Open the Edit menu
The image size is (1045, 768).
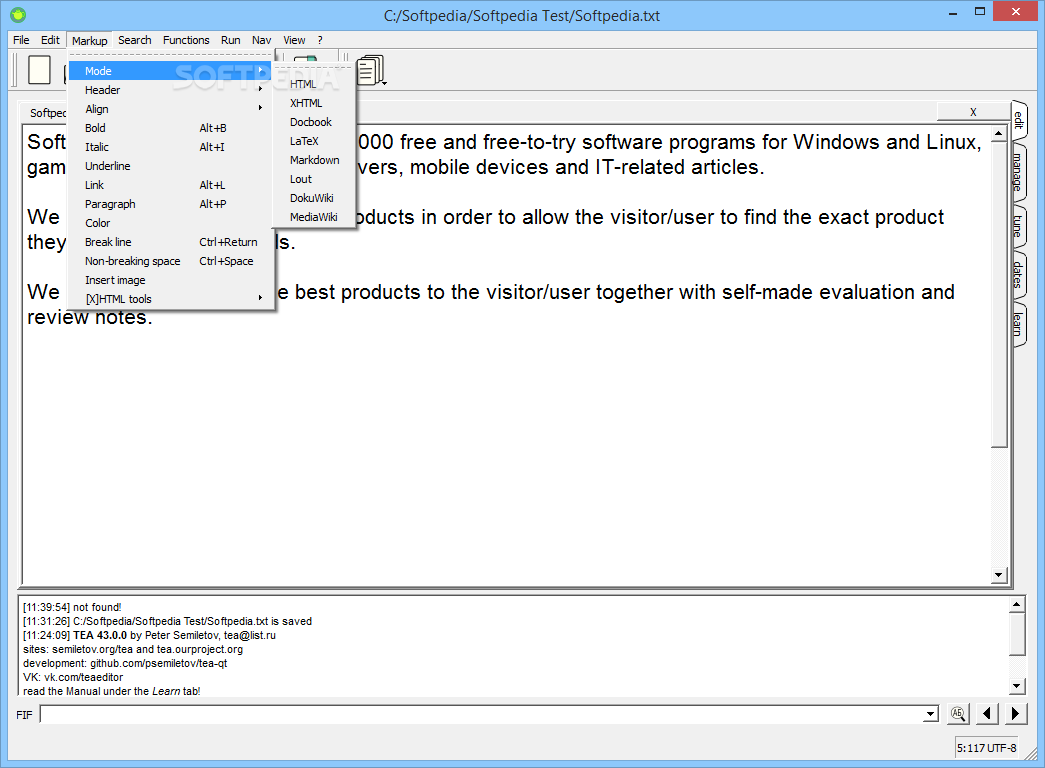[x=50, y=40]
